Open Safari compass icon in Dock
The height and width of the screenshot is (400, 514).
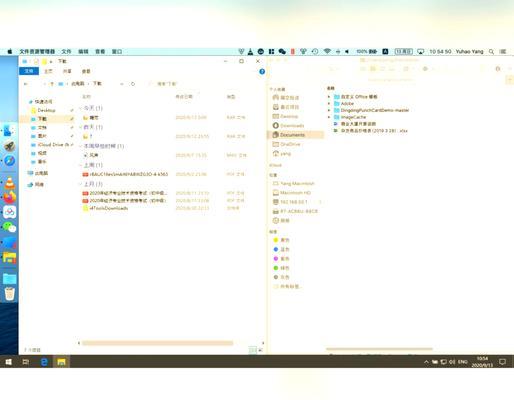coord(9,161)
